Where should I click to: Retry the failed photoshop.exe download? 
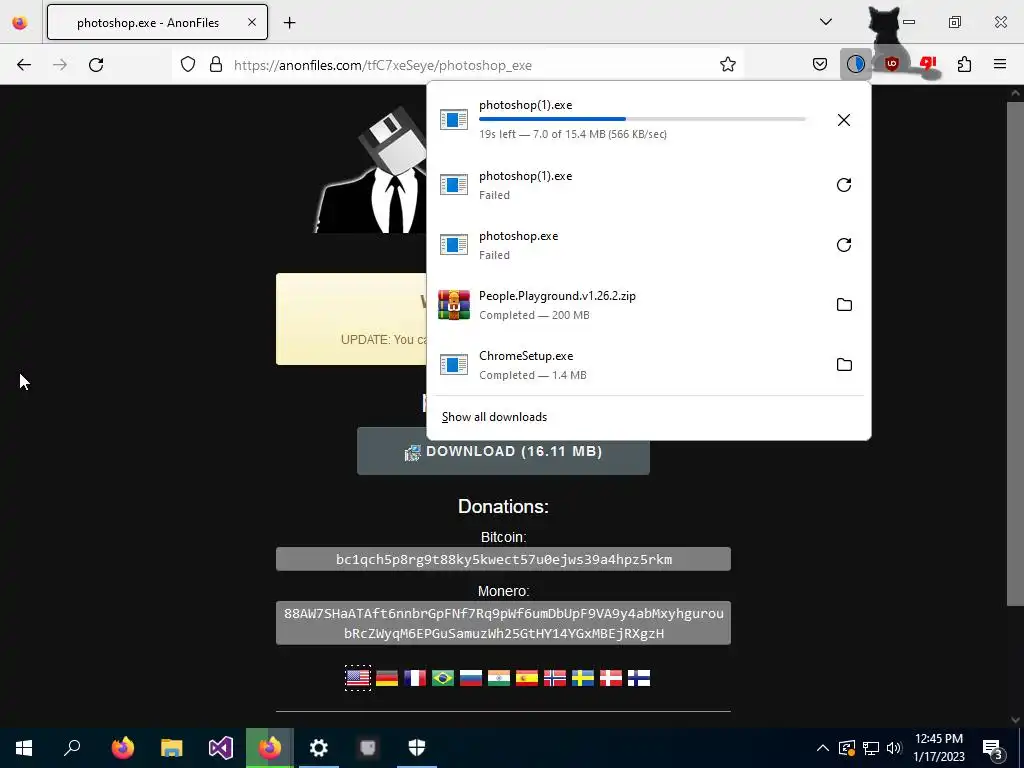click(844, 245)
